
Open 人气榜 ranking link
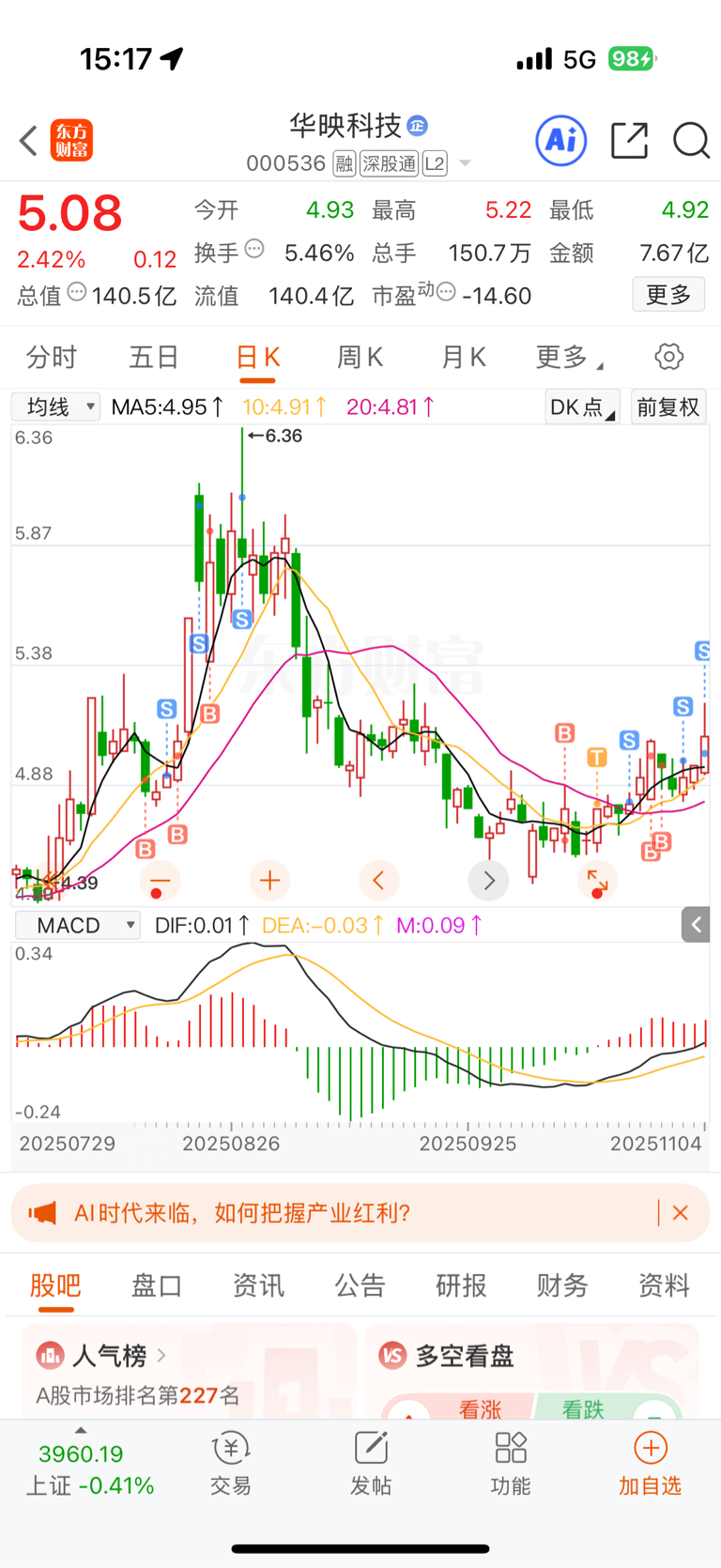120,1356
